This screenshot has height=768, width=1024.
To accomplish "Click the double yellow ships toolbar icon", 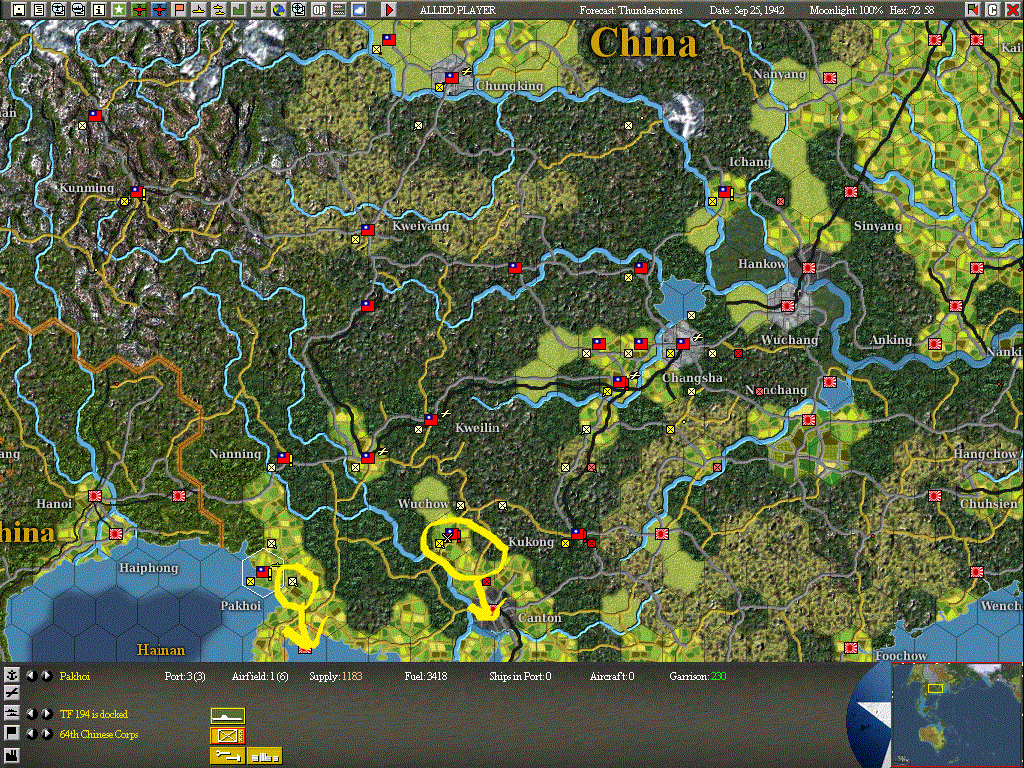I will coord(219,9).
